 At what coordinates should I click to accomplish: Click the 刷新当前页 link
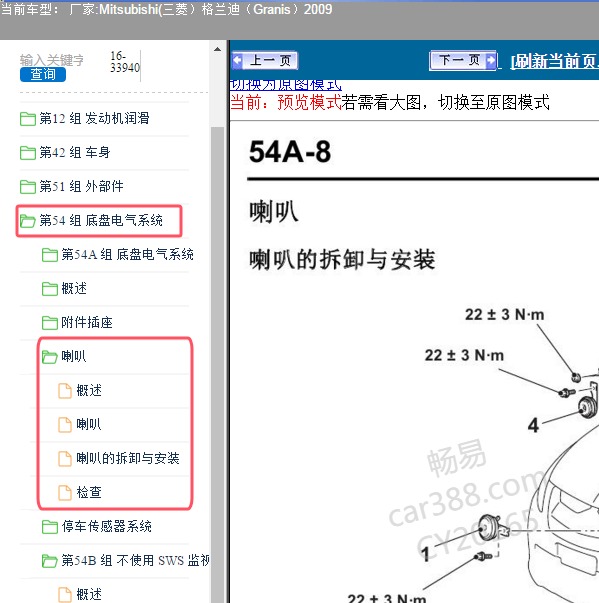554,62
